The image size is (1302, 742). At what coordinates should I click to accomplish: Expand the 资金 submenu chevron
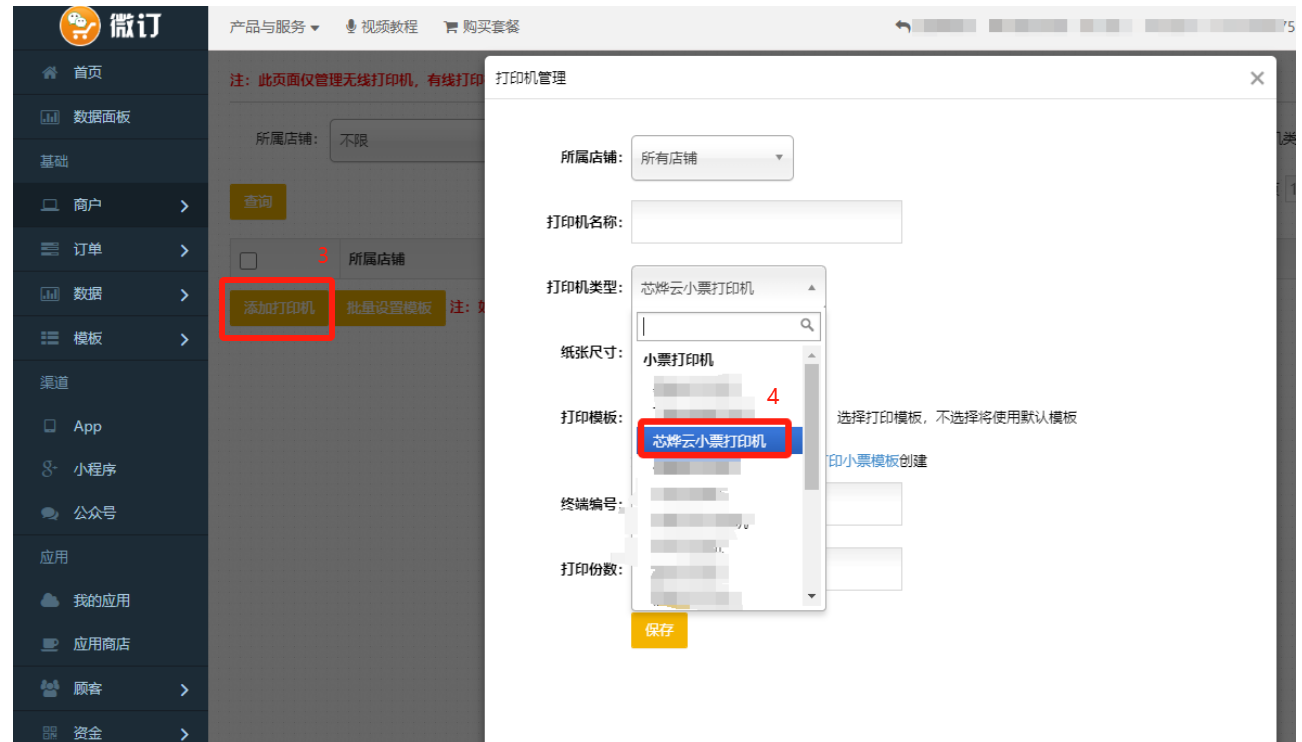click(184, 733)
